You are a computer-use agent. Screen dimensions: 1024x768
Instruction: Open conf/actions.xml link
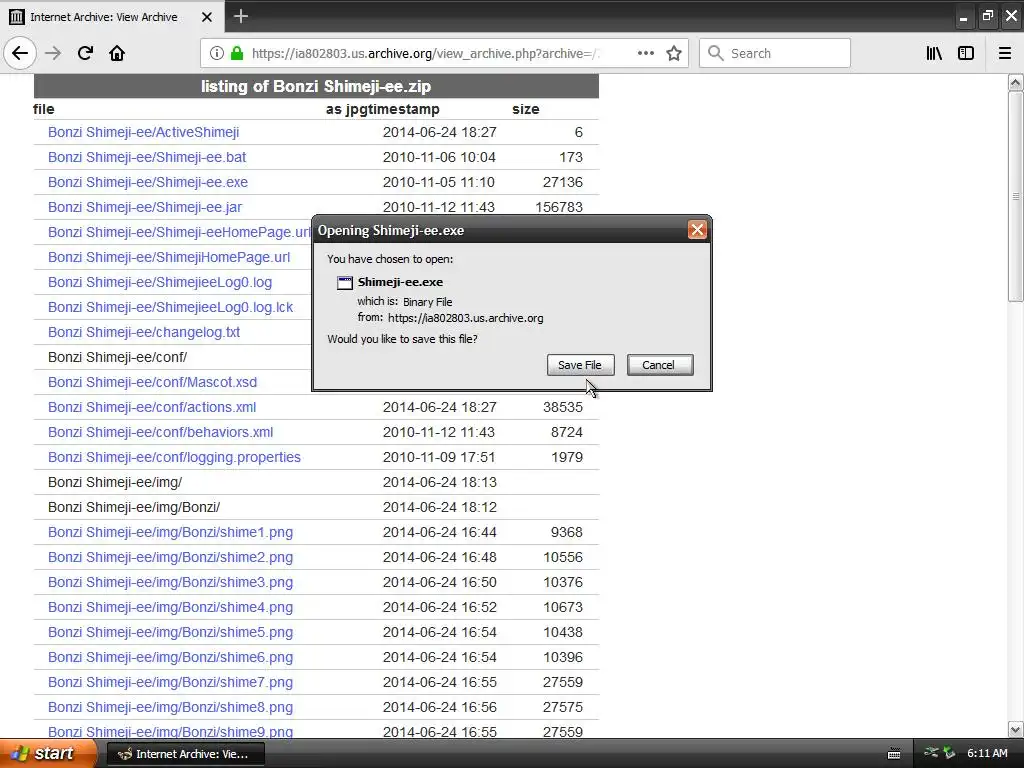coord(152,408)
